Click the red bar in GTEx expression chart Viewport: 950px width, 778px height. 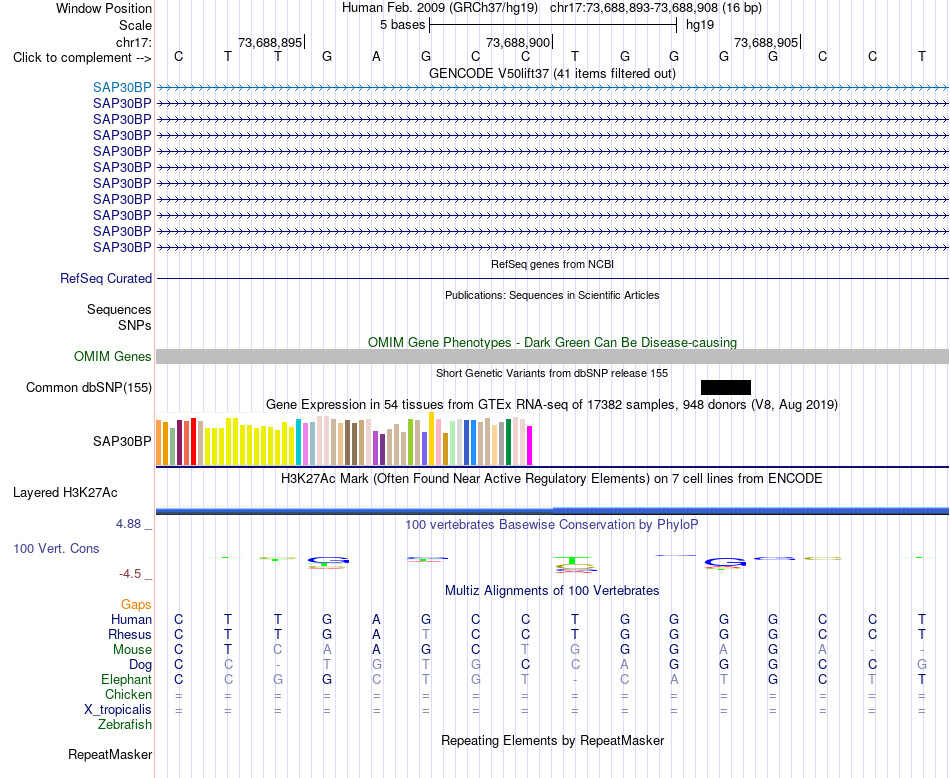[x=193, y=442]
